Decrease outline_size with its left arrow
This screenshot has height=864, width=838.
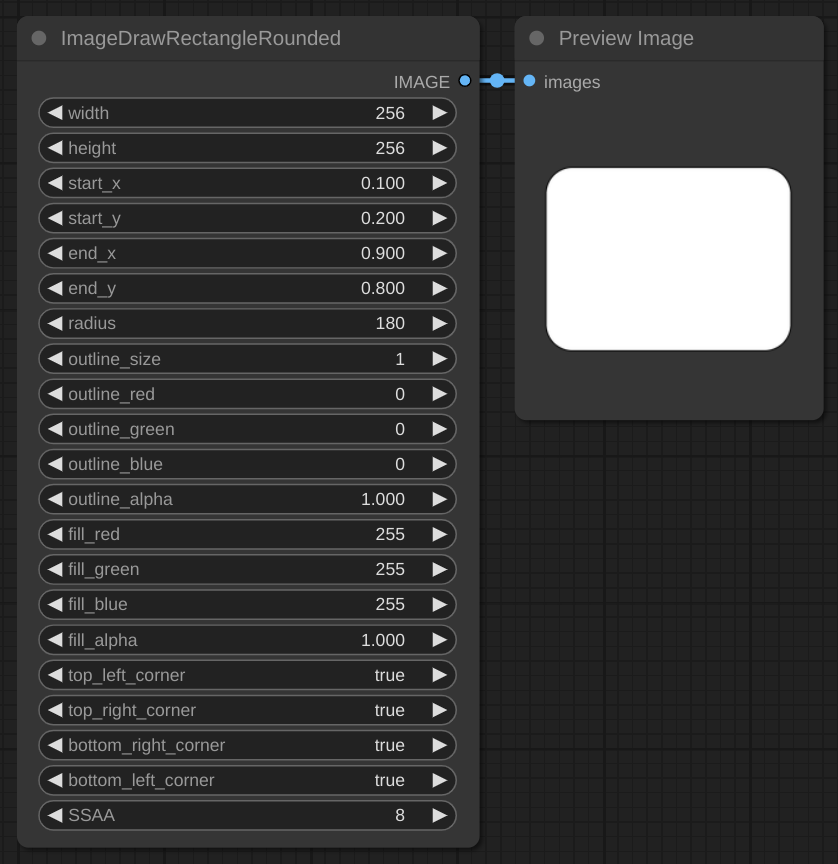point(55,359)
